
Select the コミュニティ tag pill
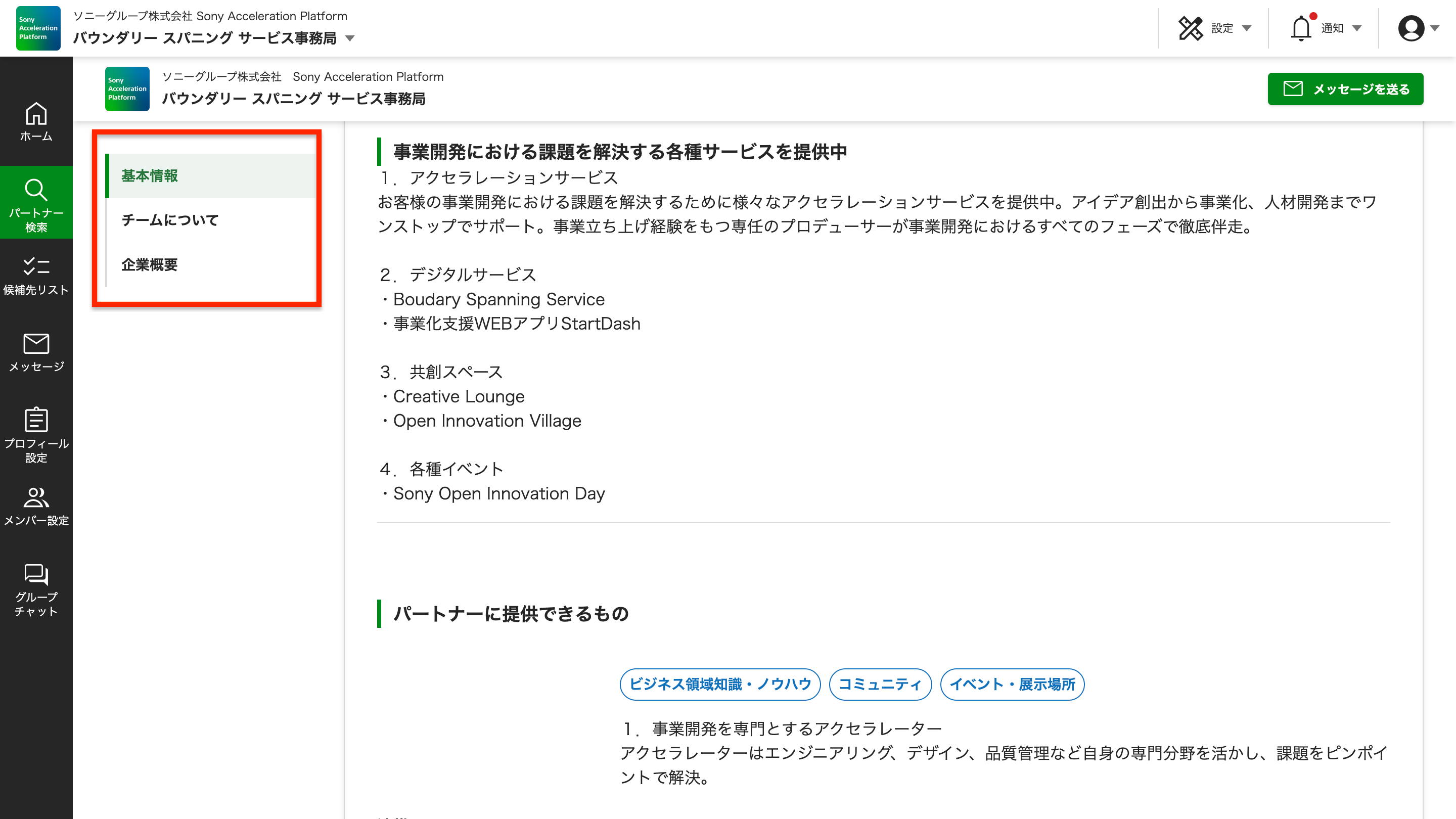[x=880, y=684]
